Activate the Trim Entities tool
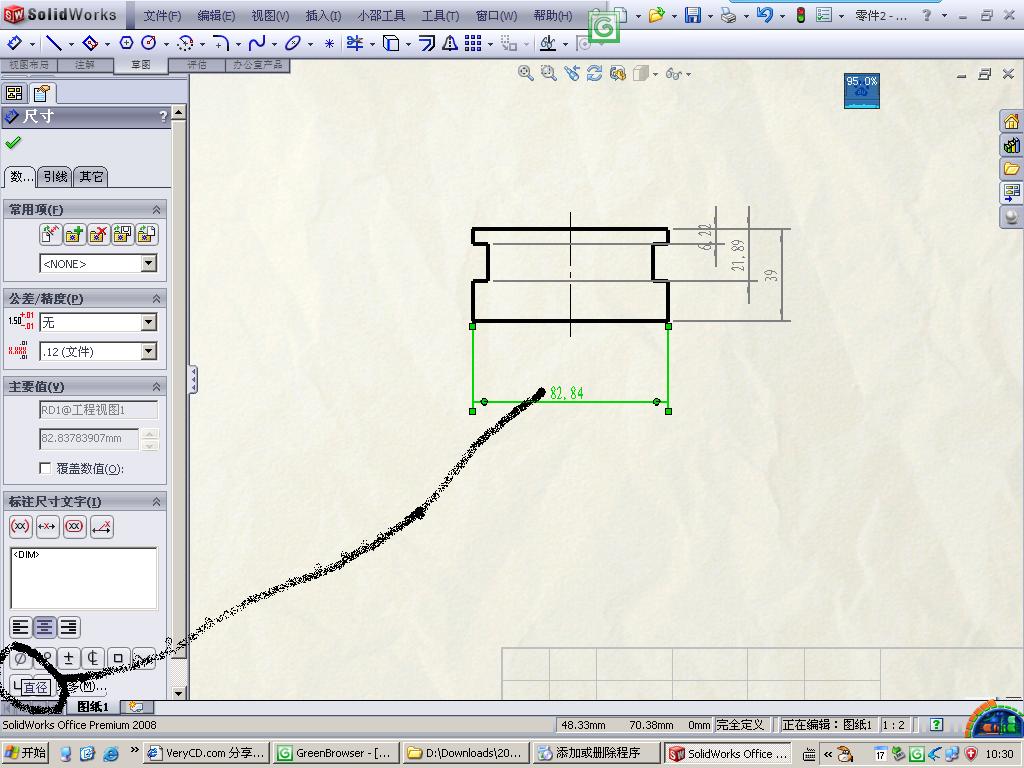 pyautogui.click(x=355, y=43)
